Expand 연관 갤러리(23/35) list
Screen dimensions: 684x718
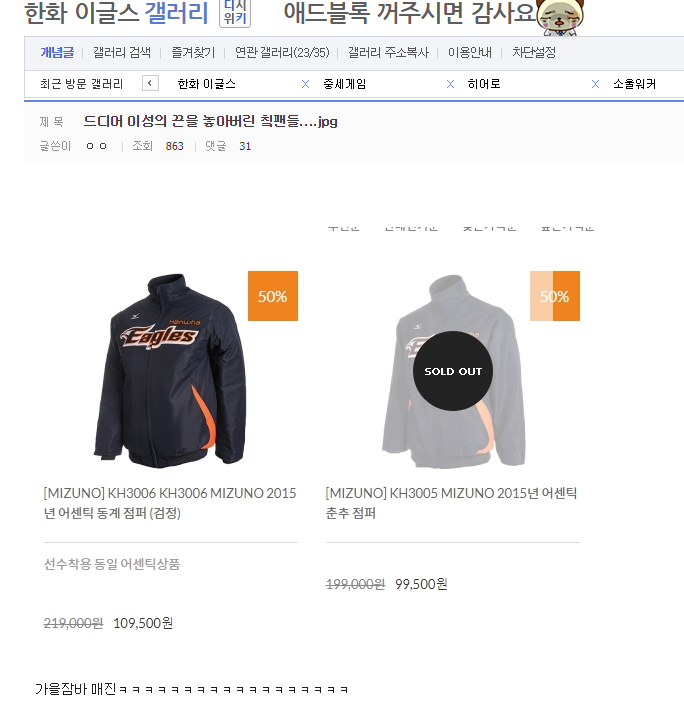pos(282,53)
